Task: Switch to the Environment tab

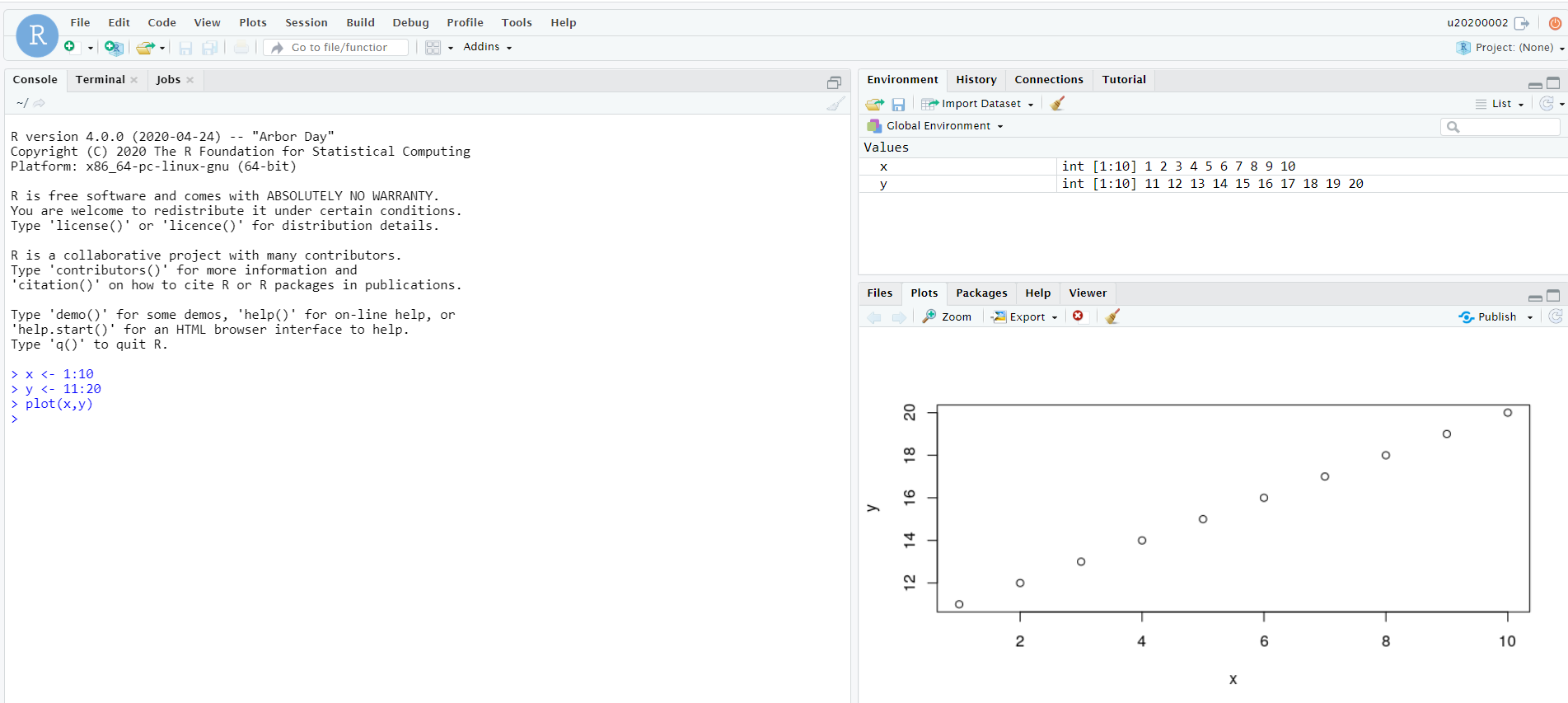Action: pos(902,80)
